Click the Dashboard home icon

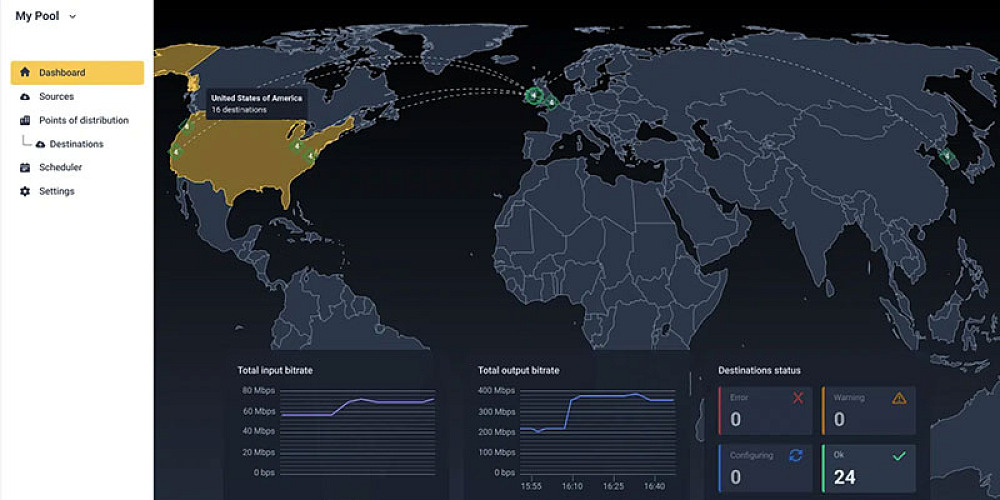[25, 73]
